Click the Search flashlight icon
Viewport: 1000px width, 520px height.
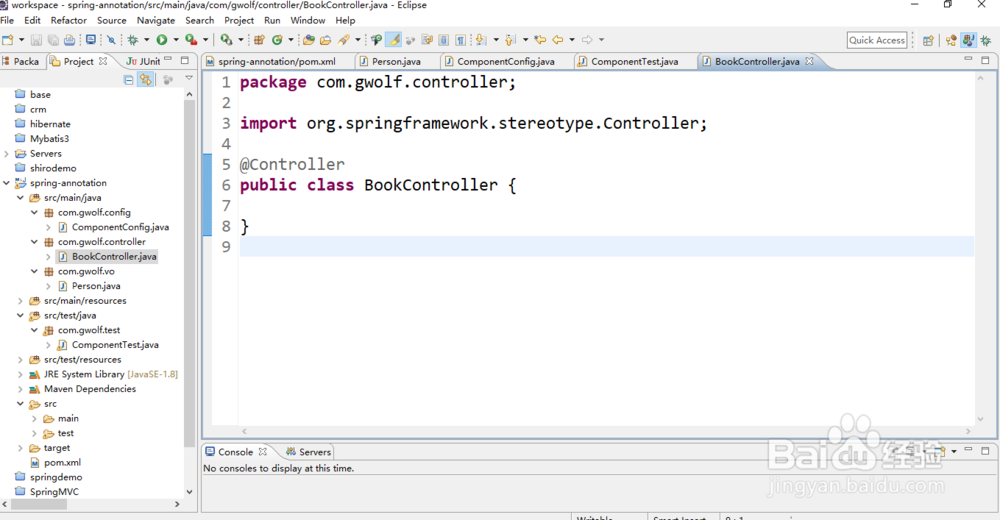click(x=344, y=40)
